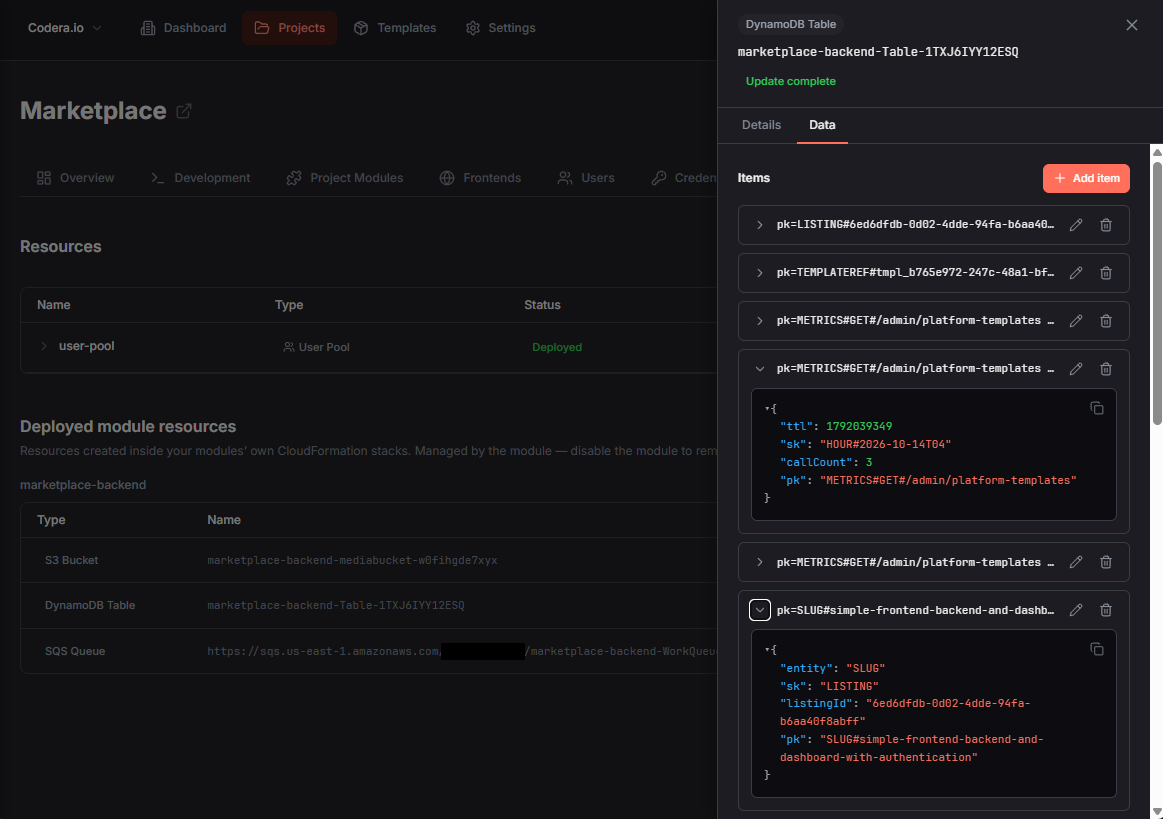Click pencil icon on the TEMPLATEREF#tmpl_b765e972 row

(1075, 273)
